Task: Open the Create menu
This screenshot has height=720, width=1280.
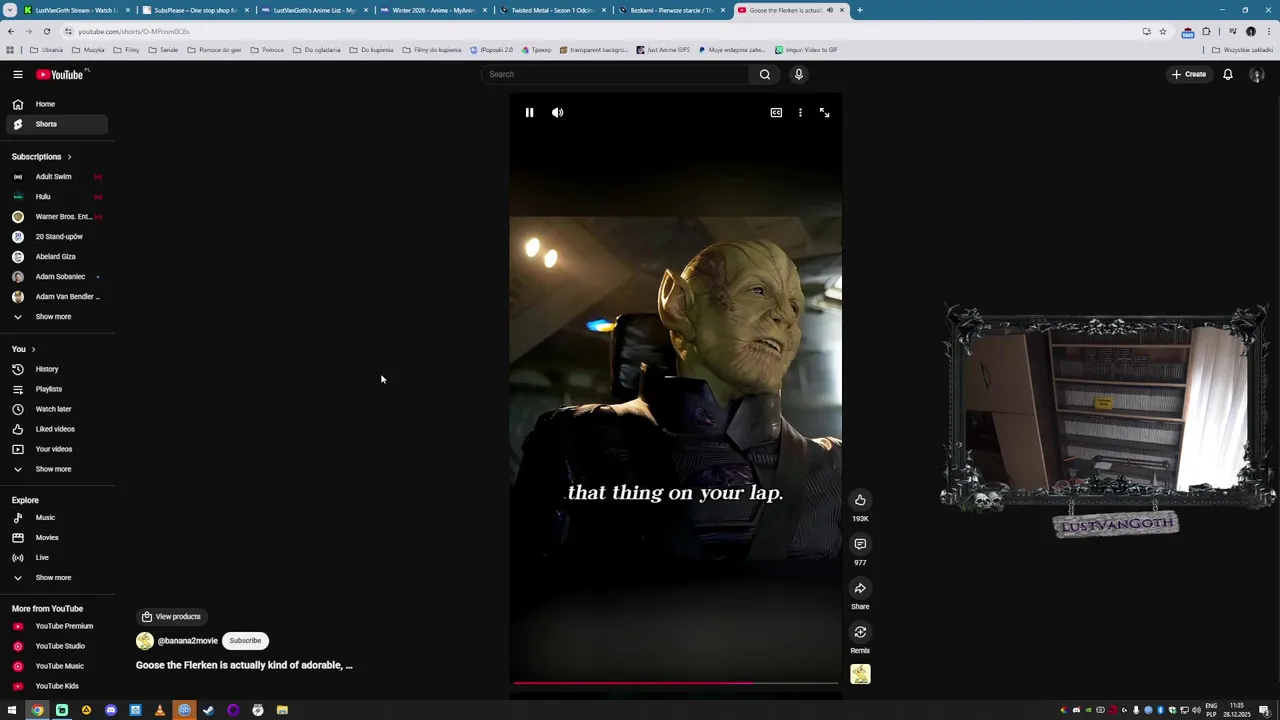Action: point(1190,74)
